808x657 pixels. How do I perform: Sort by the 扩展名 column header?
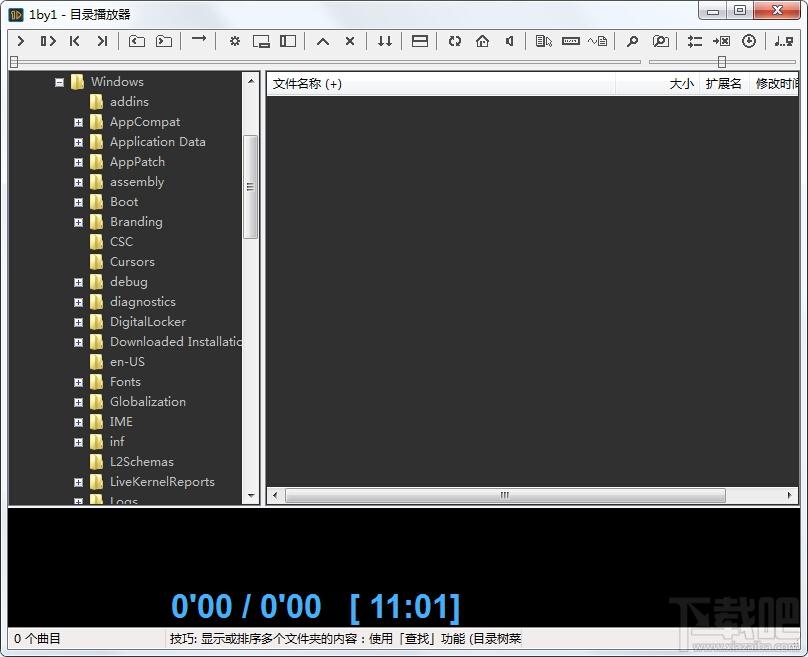tap(723, 83)
